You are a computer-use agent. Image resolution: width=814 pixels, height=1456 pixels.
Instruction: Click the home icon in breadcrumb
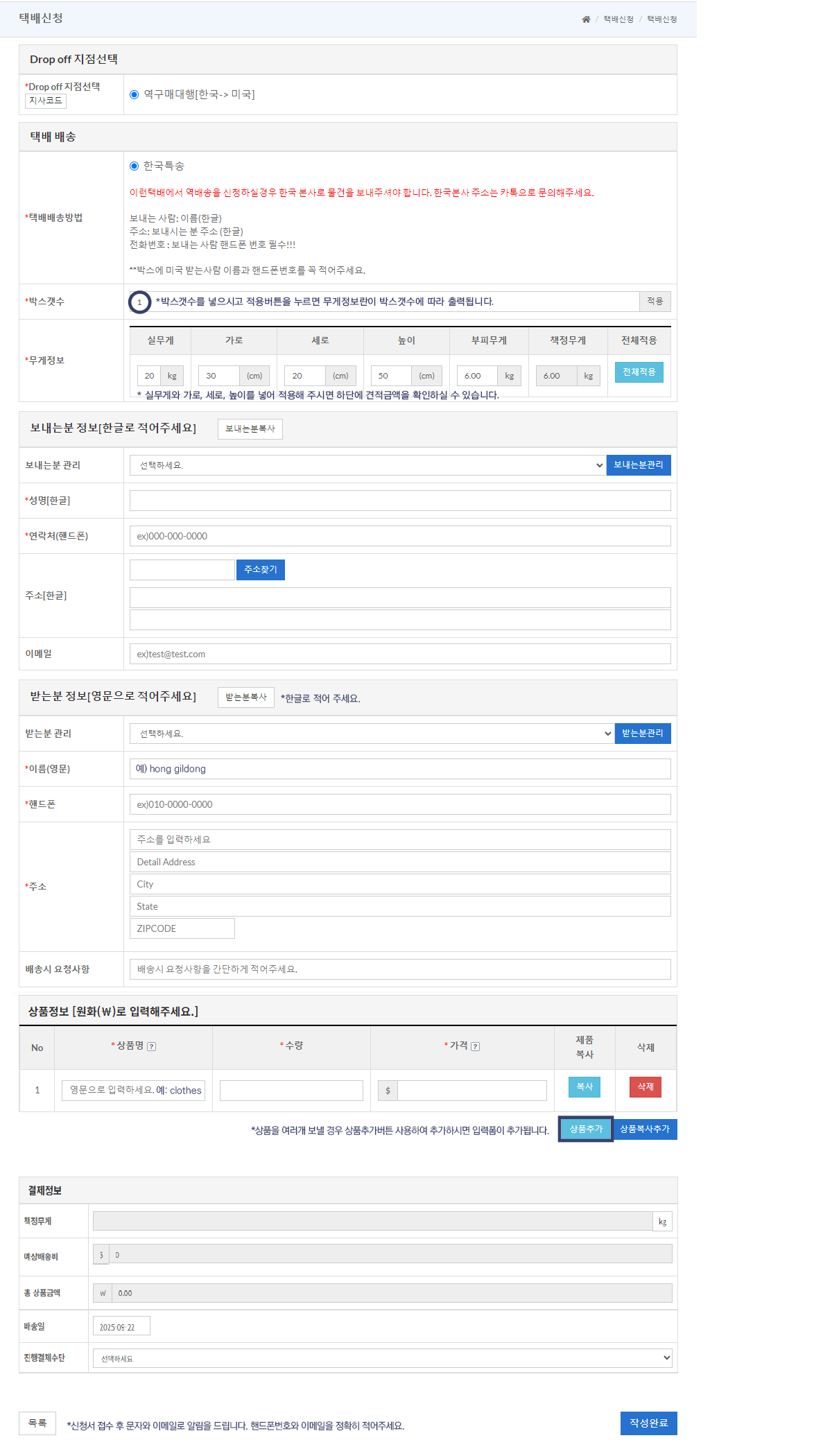click(586, 19)
